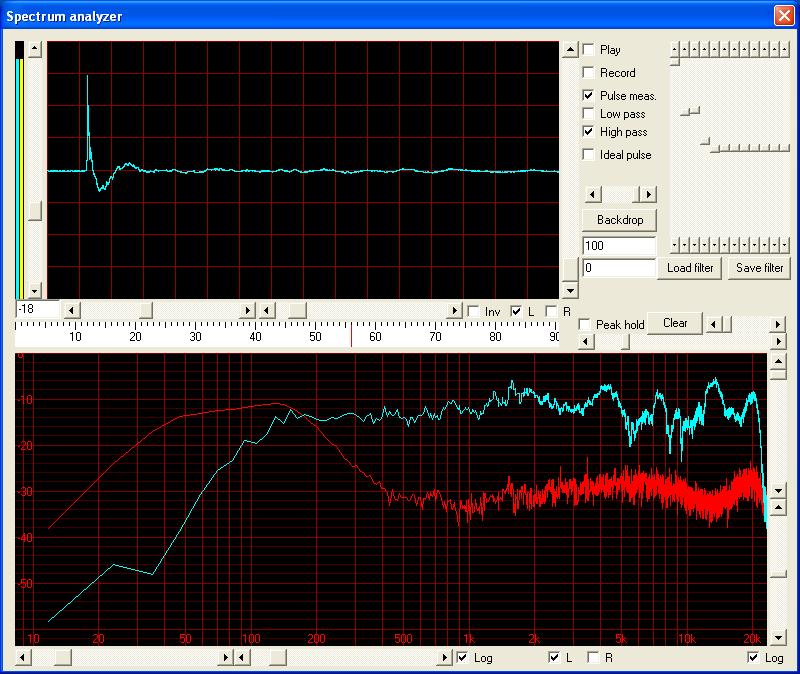Click thumb of spectrum's upper vertical scrollbar
This screenshot has width=800, height=674.
click(778, 374)
